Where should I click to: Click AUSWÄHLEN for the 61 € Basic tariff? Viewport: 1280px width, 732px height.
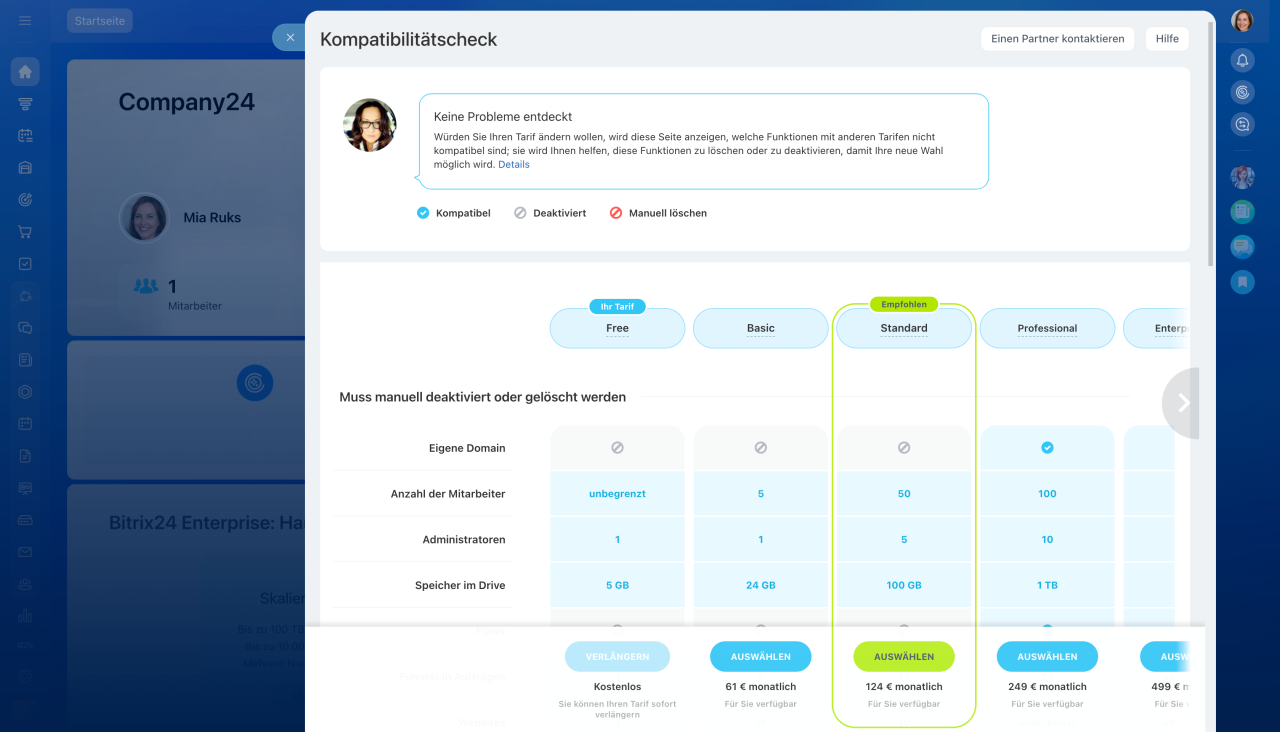point(760,656)
